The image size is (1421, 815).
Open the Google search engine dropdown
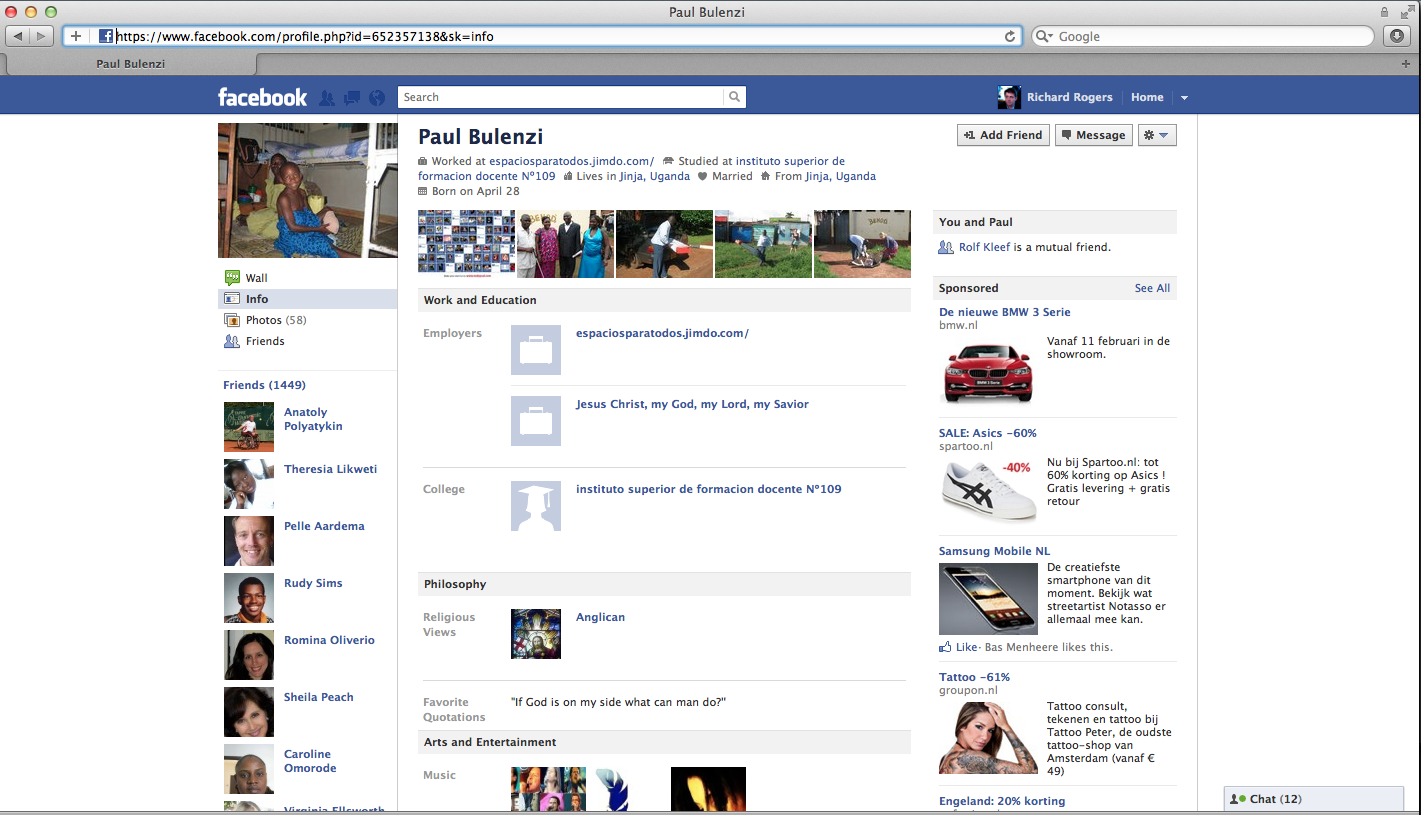1044,36
